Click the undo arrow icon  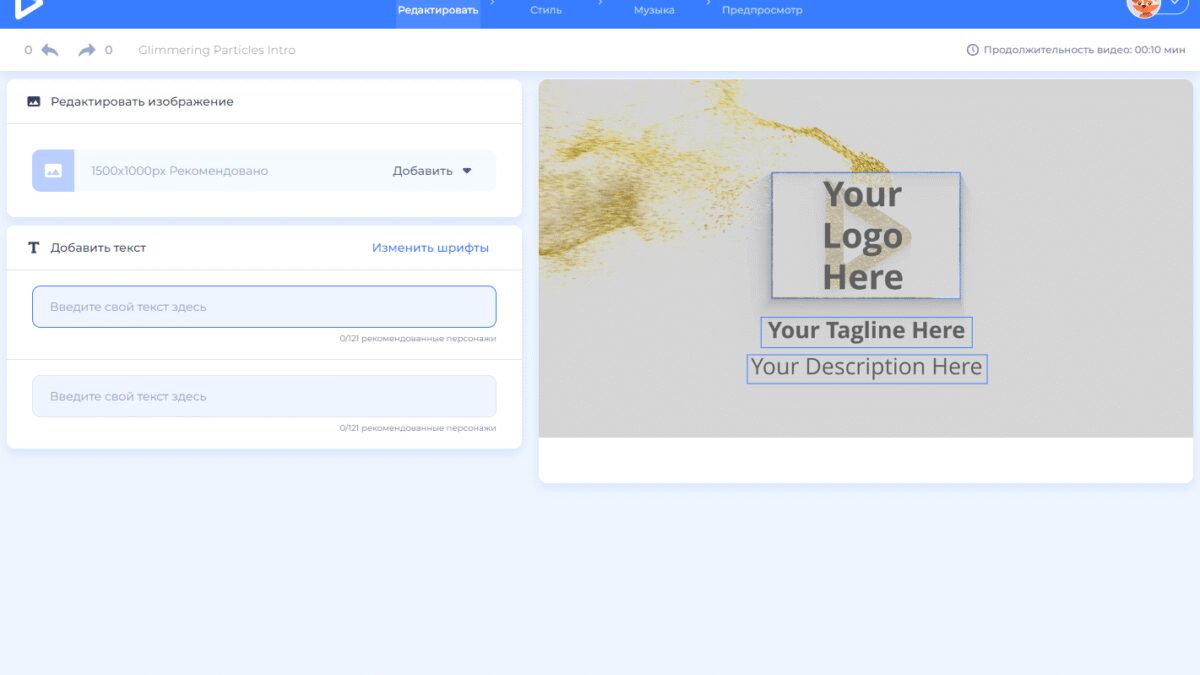pyautogui.click(x=50, y=50)
